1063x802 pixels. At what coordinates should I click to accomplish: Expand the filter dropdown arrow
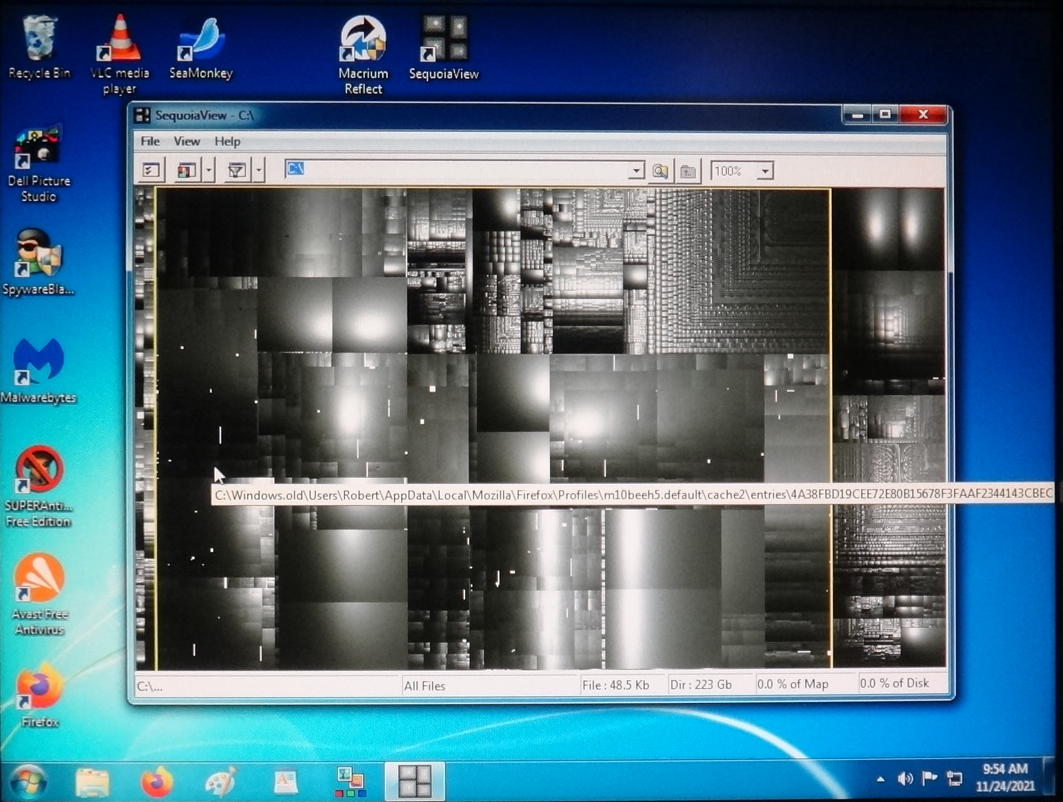[x=258, y=170]
